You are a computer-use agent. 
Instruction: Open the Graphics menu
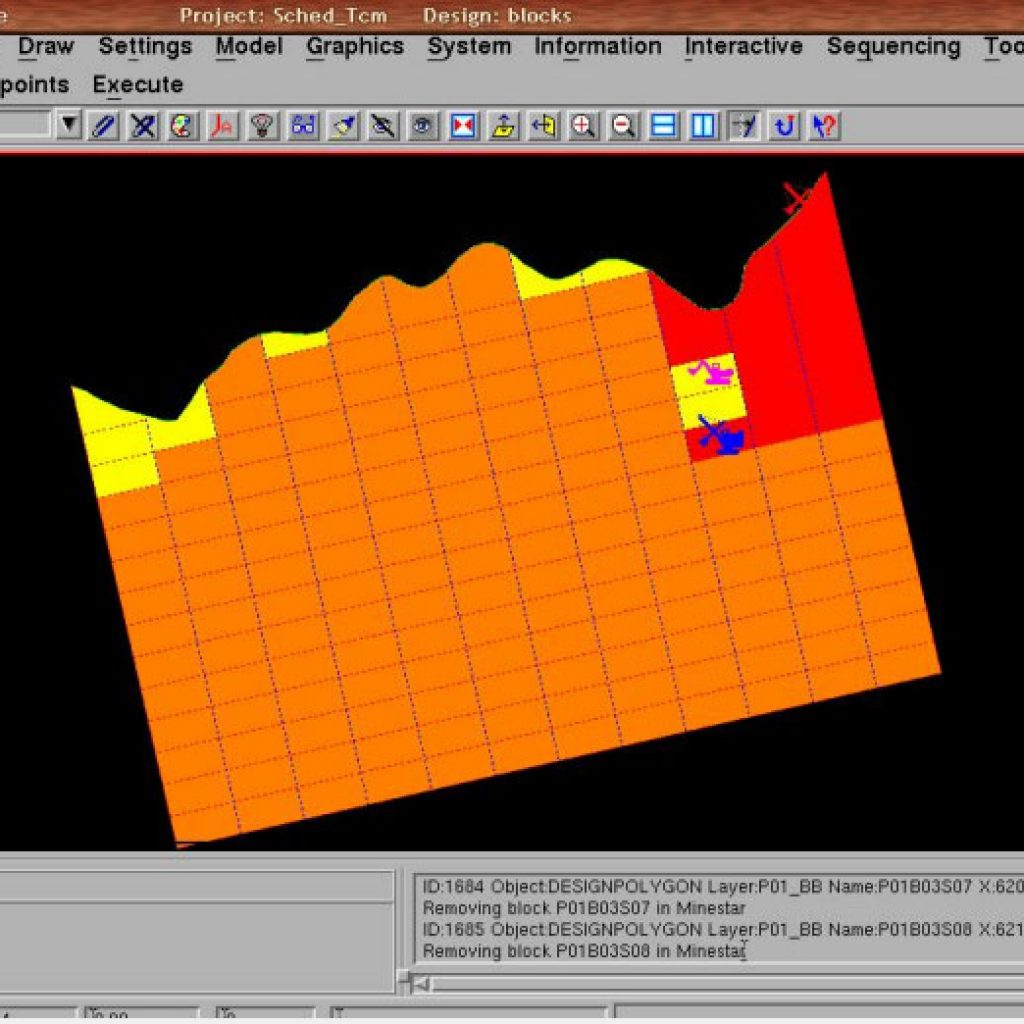click(x=357, y=47)
